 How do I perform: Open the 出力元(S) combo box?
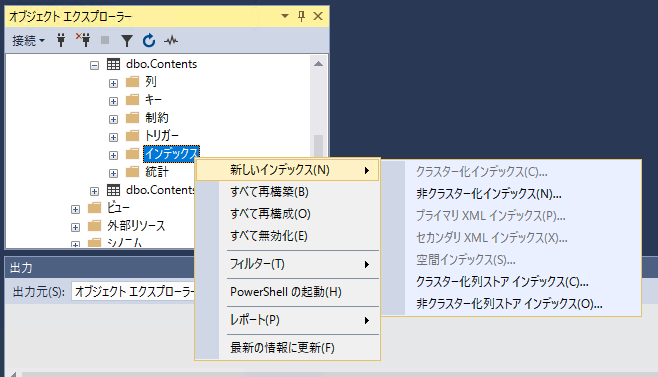tap(133, 292)
